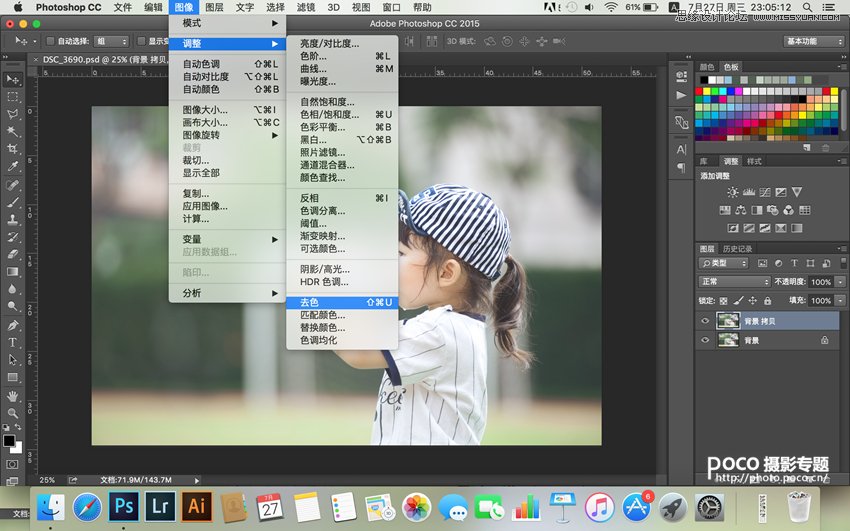Open the 自动选择 组 dropdown

[x=111, y=42]
